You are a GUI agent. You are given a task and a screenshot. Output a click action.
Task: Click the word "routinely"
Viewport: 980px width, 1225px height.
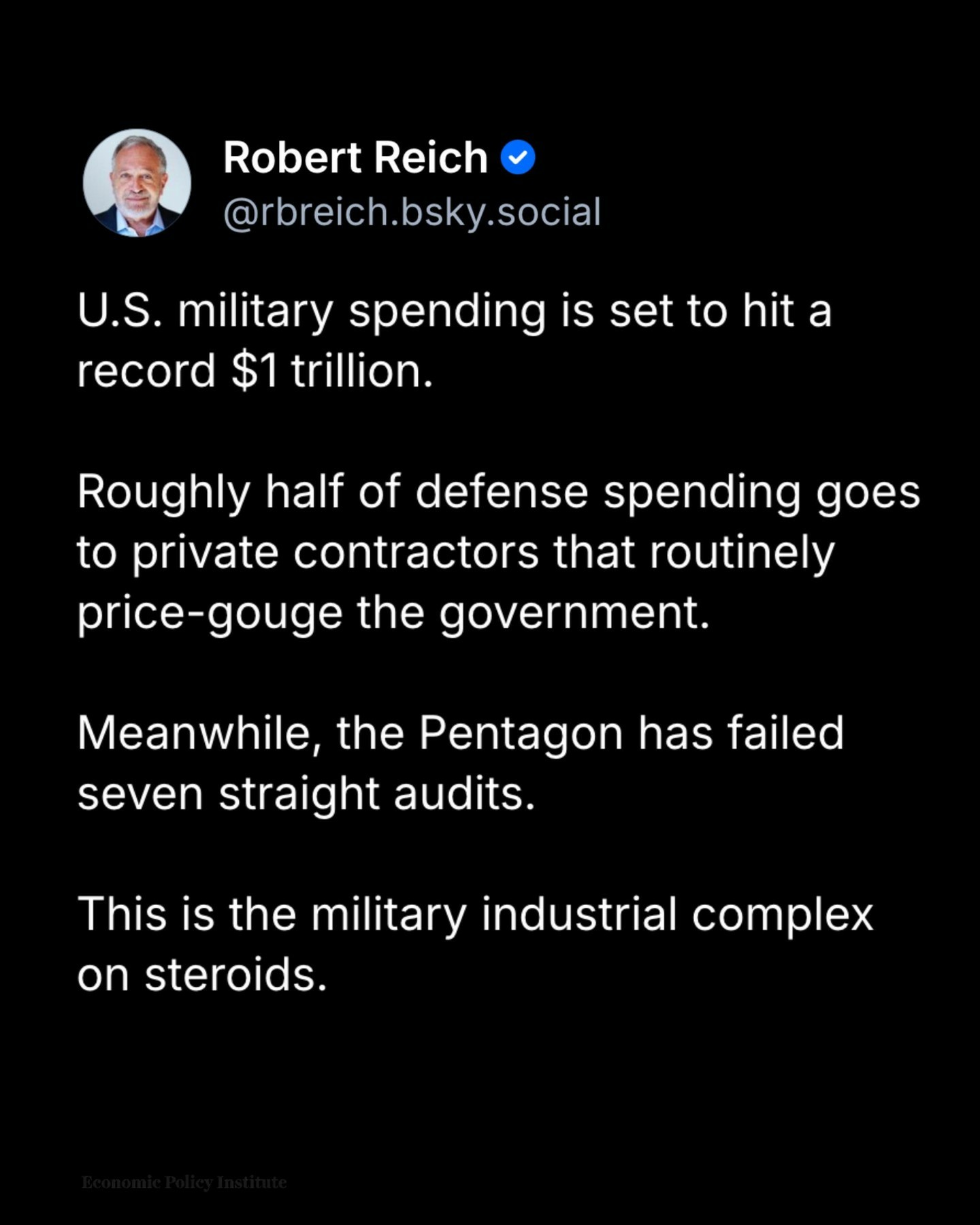point(741,552)
